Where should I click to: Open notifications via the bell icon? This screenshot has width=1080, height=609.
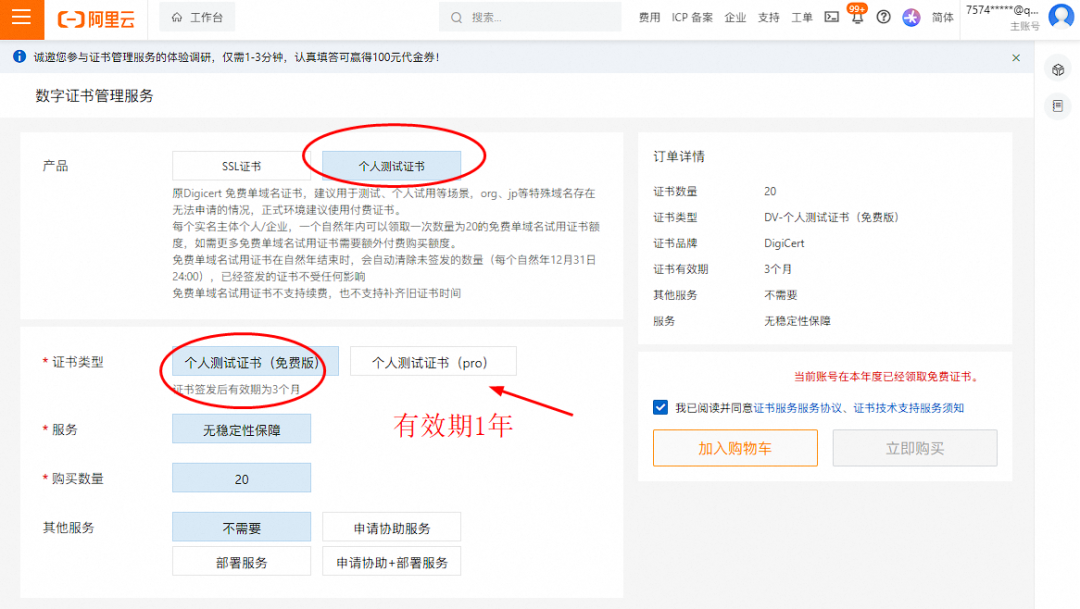857,17
